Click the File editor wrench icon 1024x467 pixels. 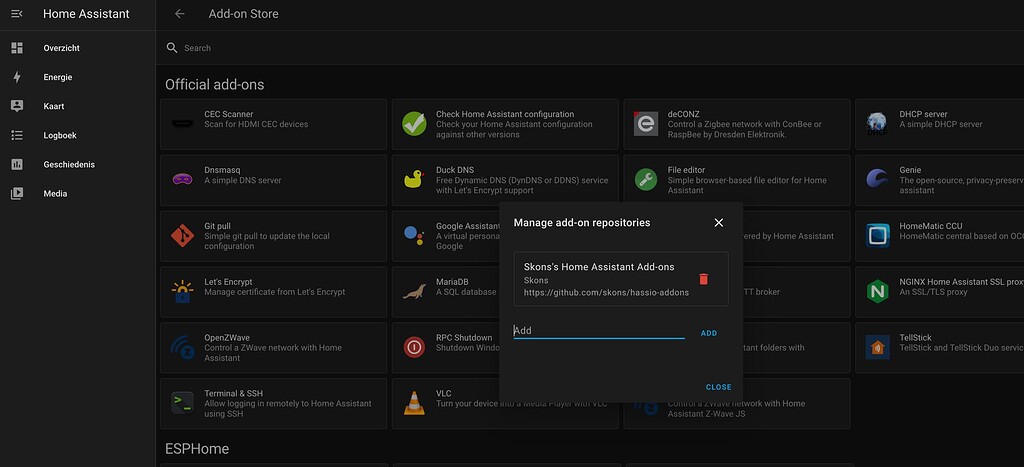click(646, 179)
